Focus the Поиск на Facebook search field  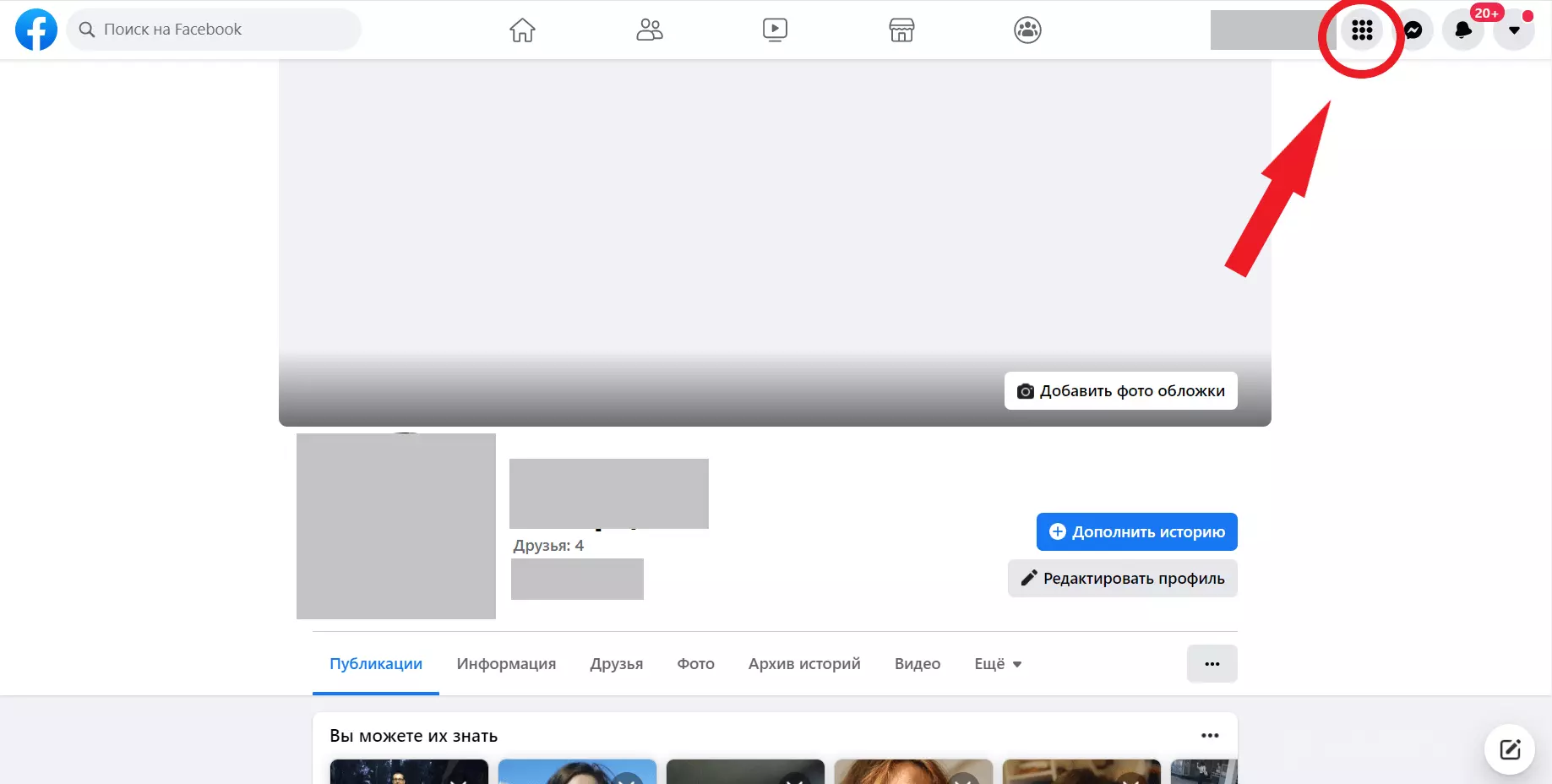(214, 30)
